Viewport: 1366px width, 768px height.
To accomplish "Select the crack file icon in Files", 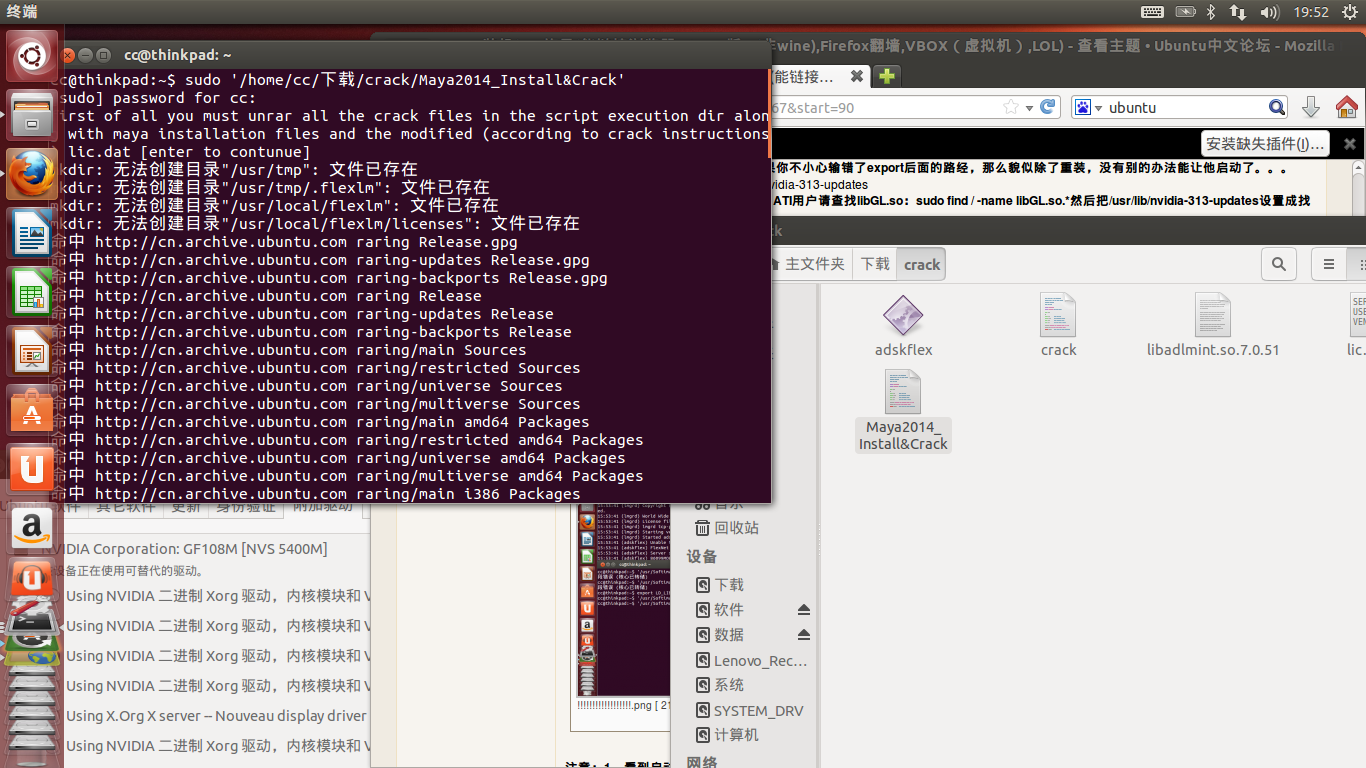I will point(1058,327).
